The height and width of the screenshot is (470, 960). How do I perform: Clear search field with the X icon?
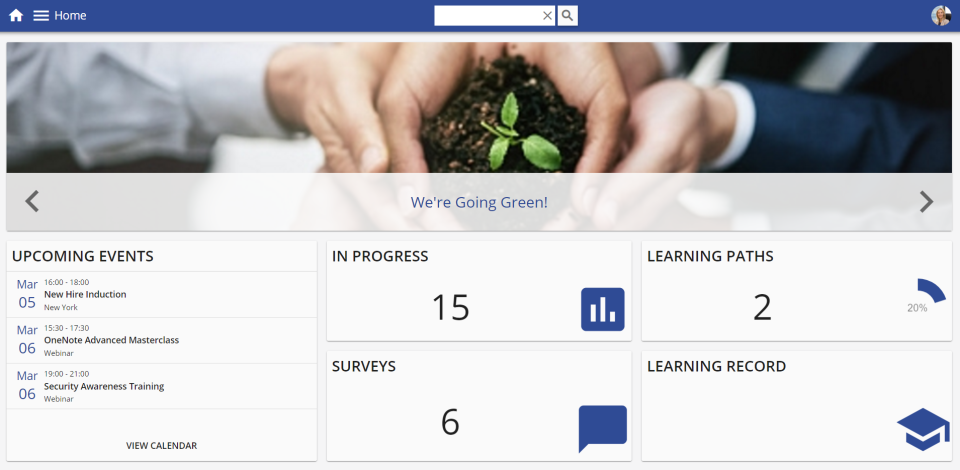pyautogui.click(x=547, y=16)
